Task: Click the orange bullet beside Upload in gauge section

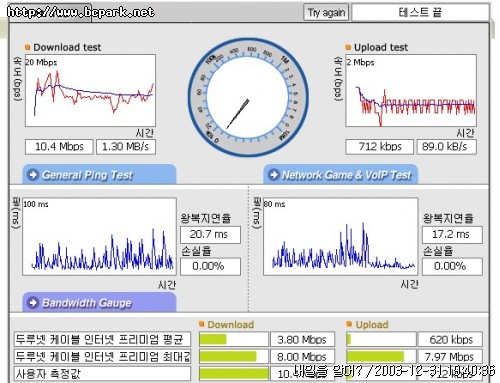Action: point(349,324)
